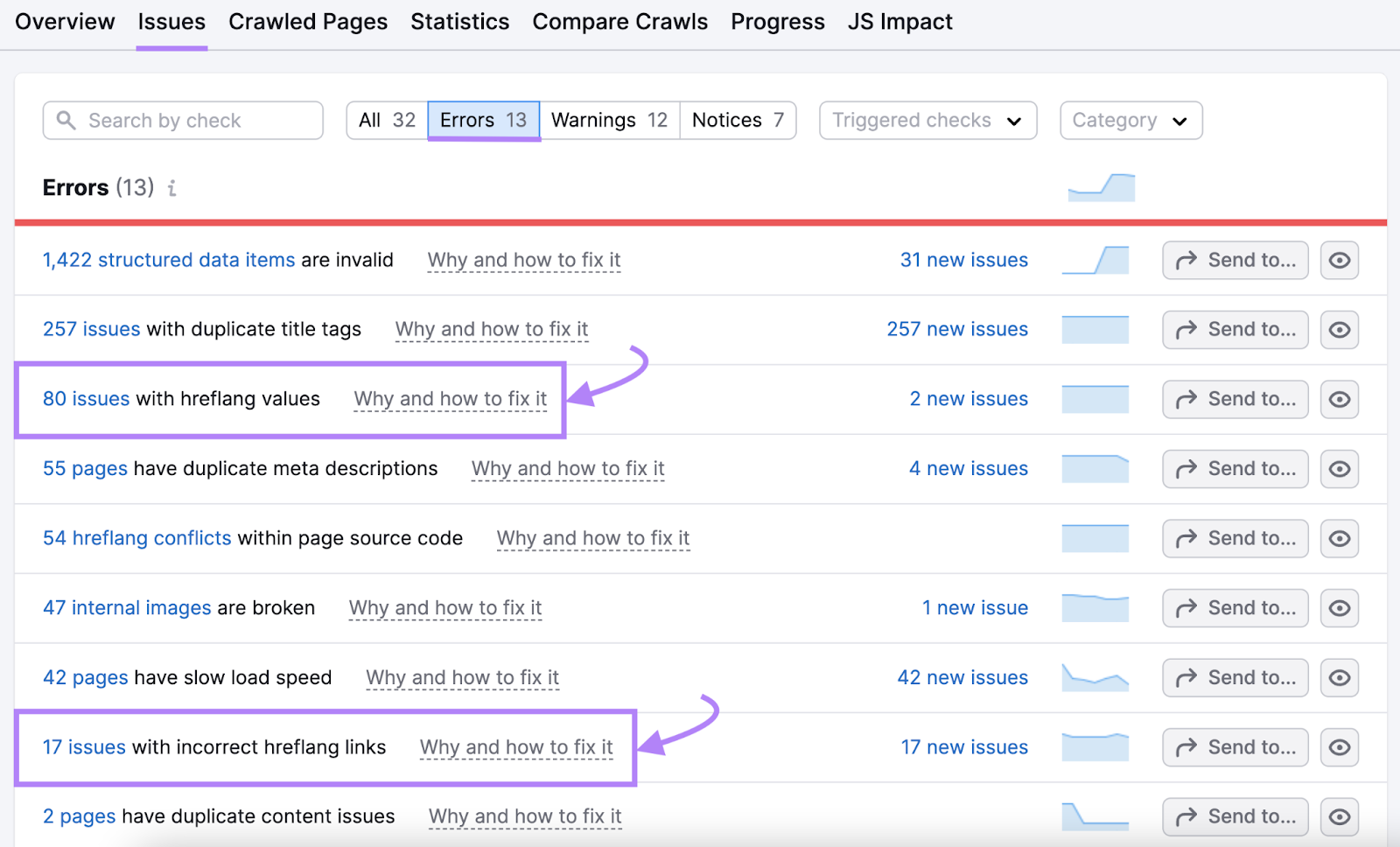Switch to the Notices filter
The image size is (1400, 847).
(738, 120)
